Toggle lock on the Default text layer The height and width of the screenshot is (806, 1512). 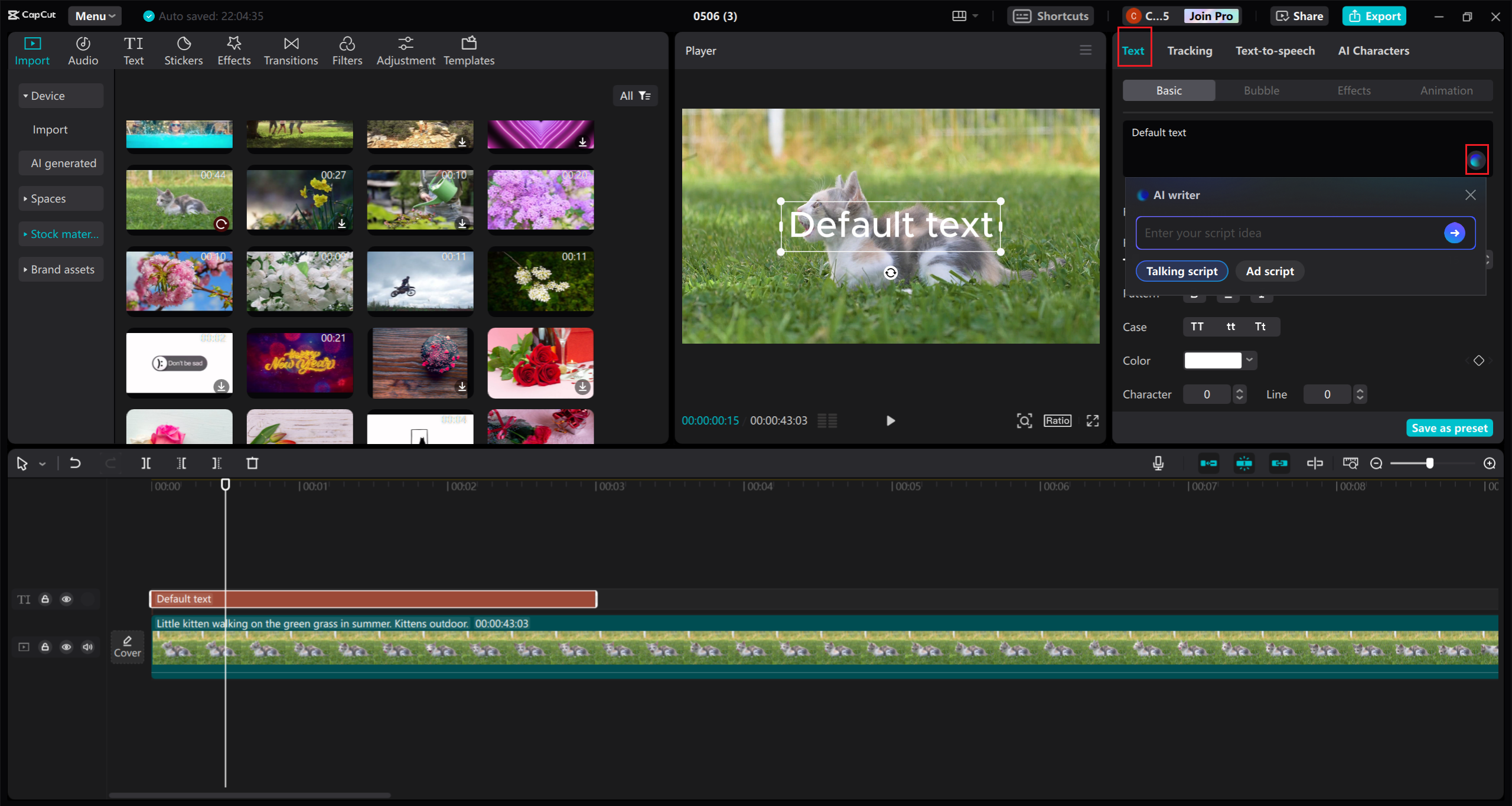[45, 599]
